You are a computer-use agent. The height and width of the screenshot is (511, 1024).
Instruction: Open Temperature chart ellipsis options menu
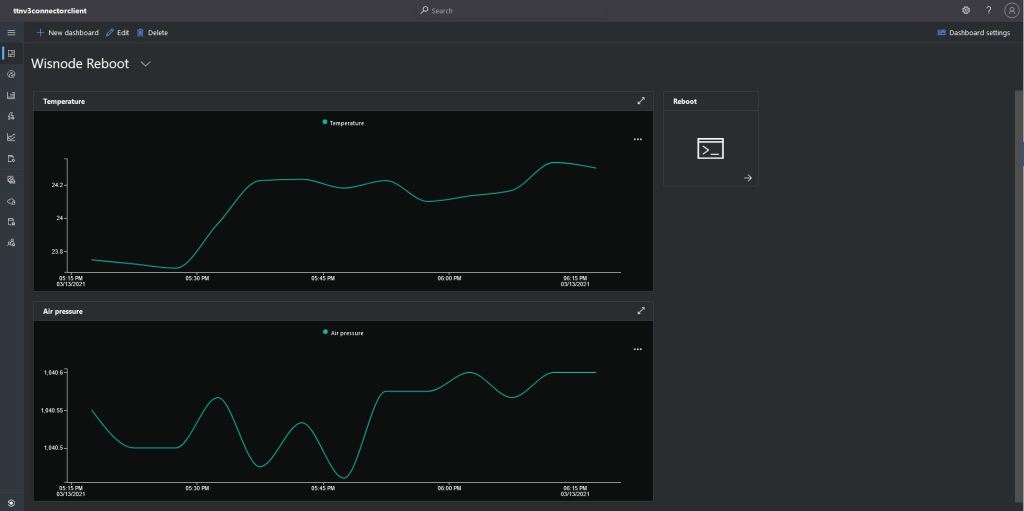(x=637, y=139)
